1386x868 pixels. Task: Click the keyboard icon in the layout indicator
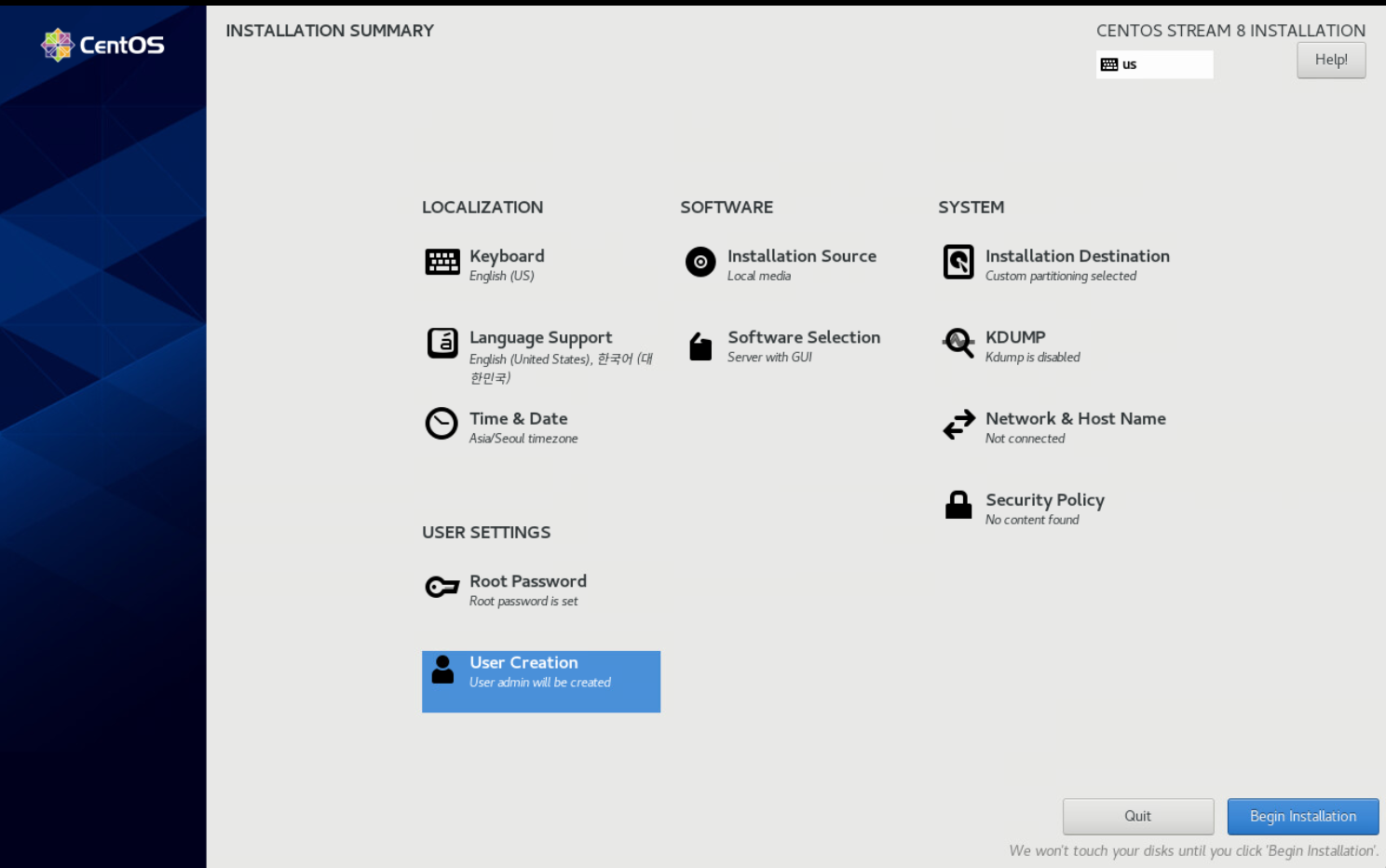1109,64
